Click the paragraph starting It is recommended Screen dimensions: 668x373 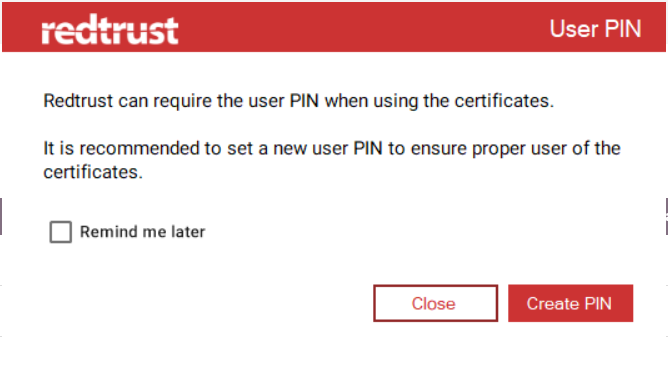(332, 160)
